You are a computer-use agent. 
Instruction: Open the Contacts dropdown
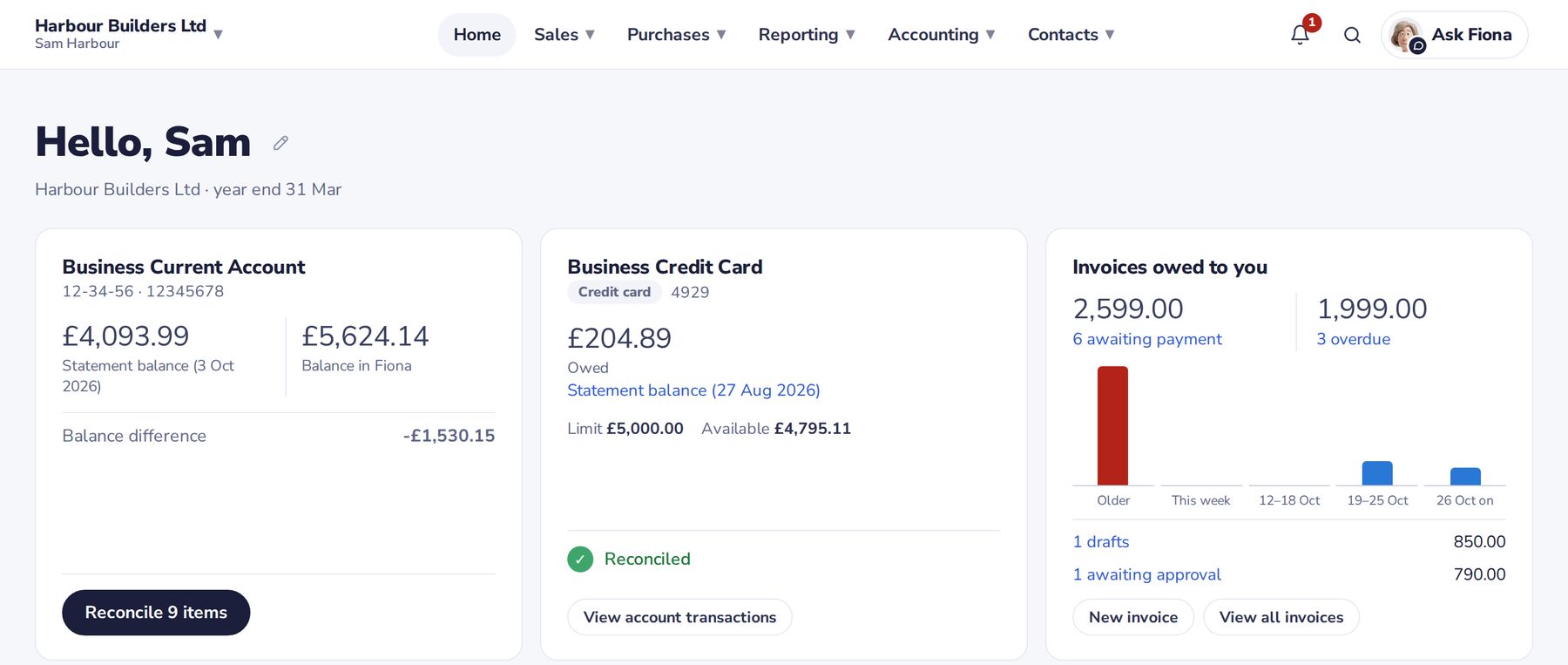click(x=1071, y=35)
